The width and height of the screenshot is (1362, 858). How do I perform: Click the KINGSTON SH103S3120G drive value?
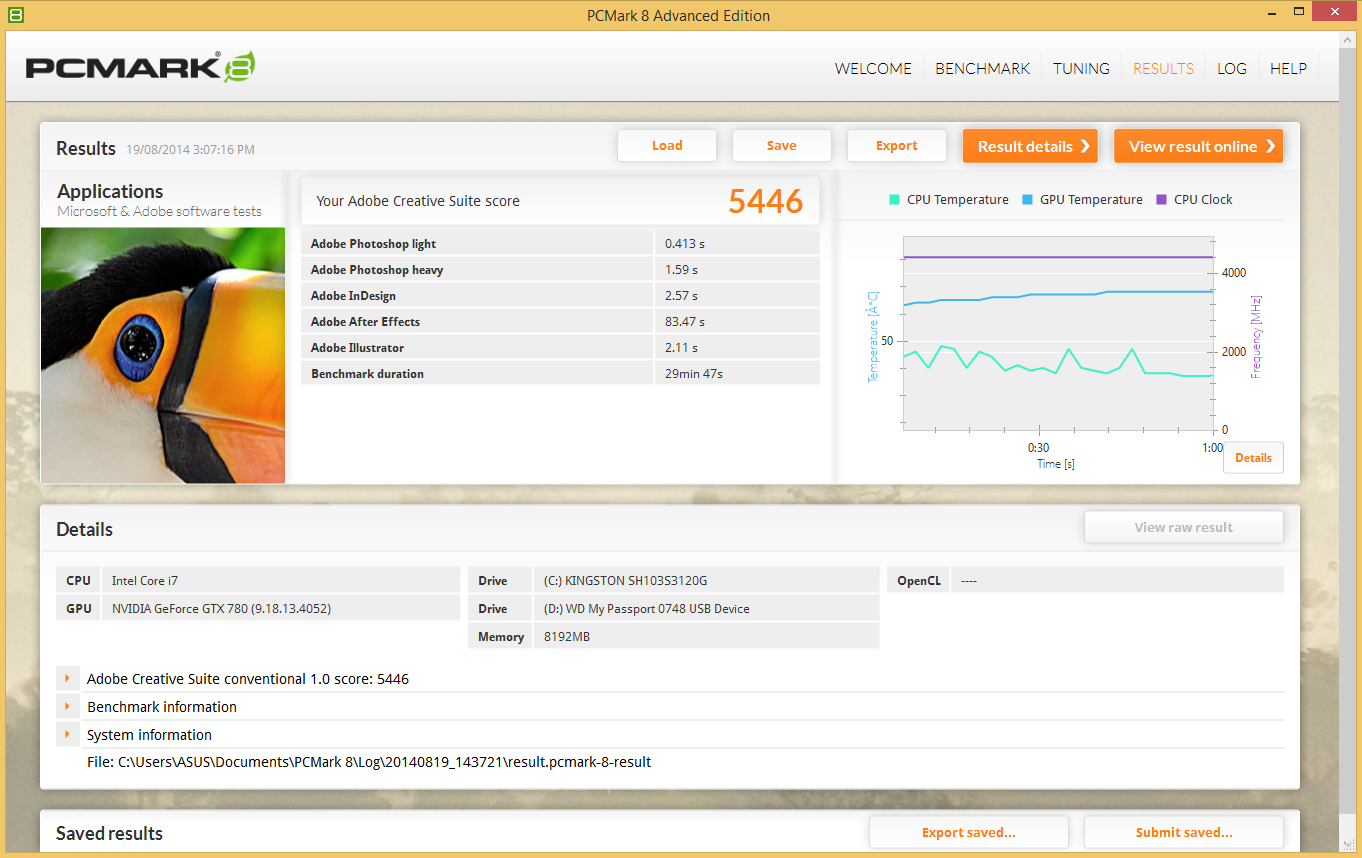(x=706, y=580)
